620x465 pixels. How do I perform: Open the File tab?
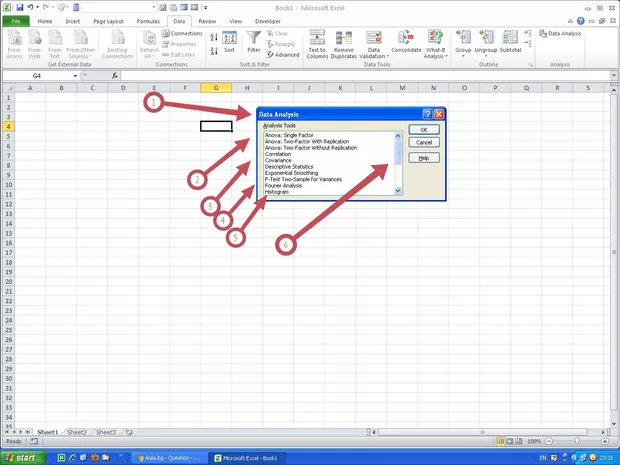tap(16, 21)
